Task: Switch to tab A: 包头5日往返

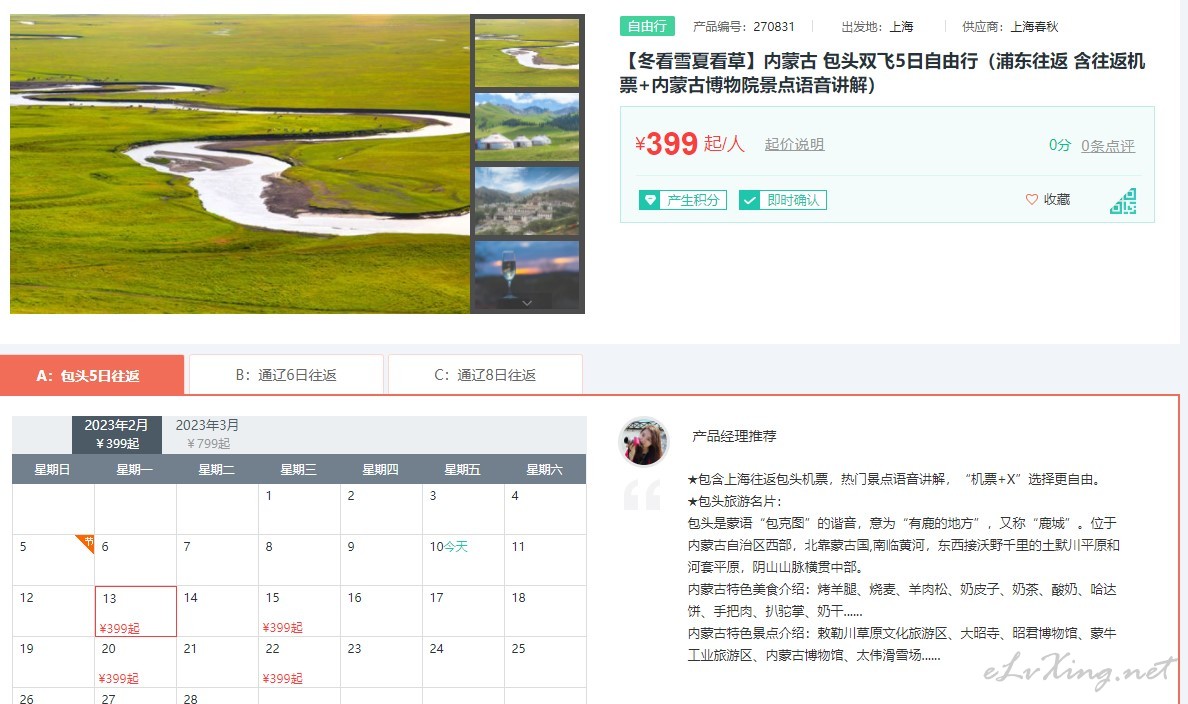Action: [92, 375]
